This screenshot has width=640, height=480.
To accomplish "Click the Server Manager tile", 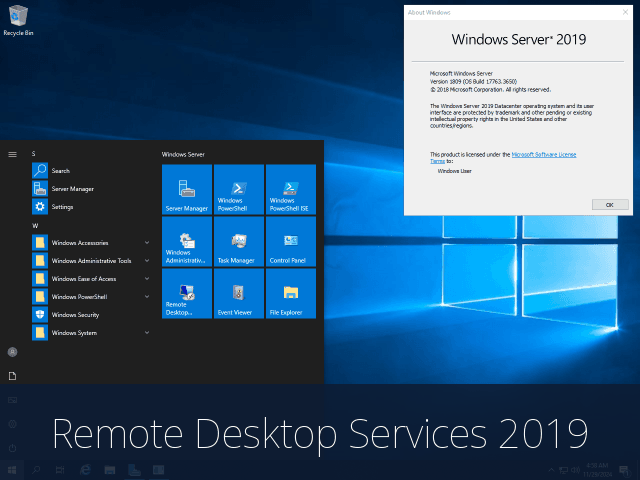I will point(187,189).
